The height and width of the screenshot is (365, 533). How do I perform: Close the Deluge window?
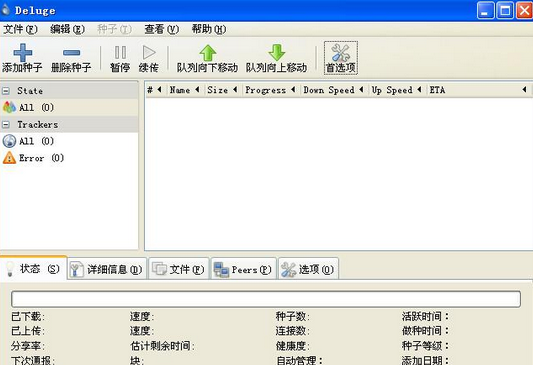525,11
